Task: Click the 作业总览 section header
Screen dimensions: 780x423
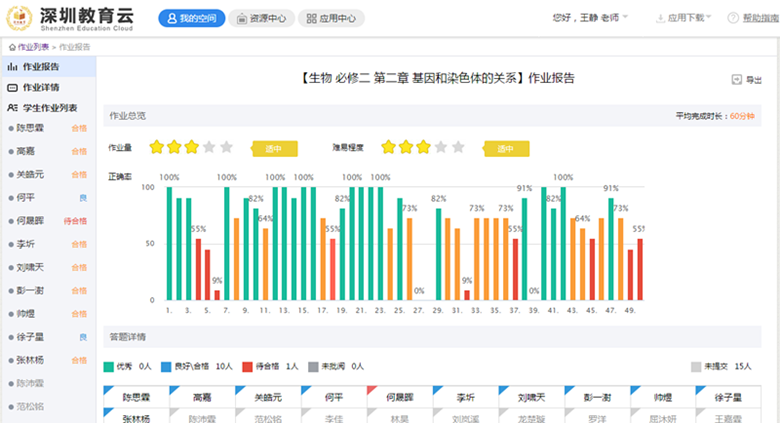Action: [x=432, y=115]
